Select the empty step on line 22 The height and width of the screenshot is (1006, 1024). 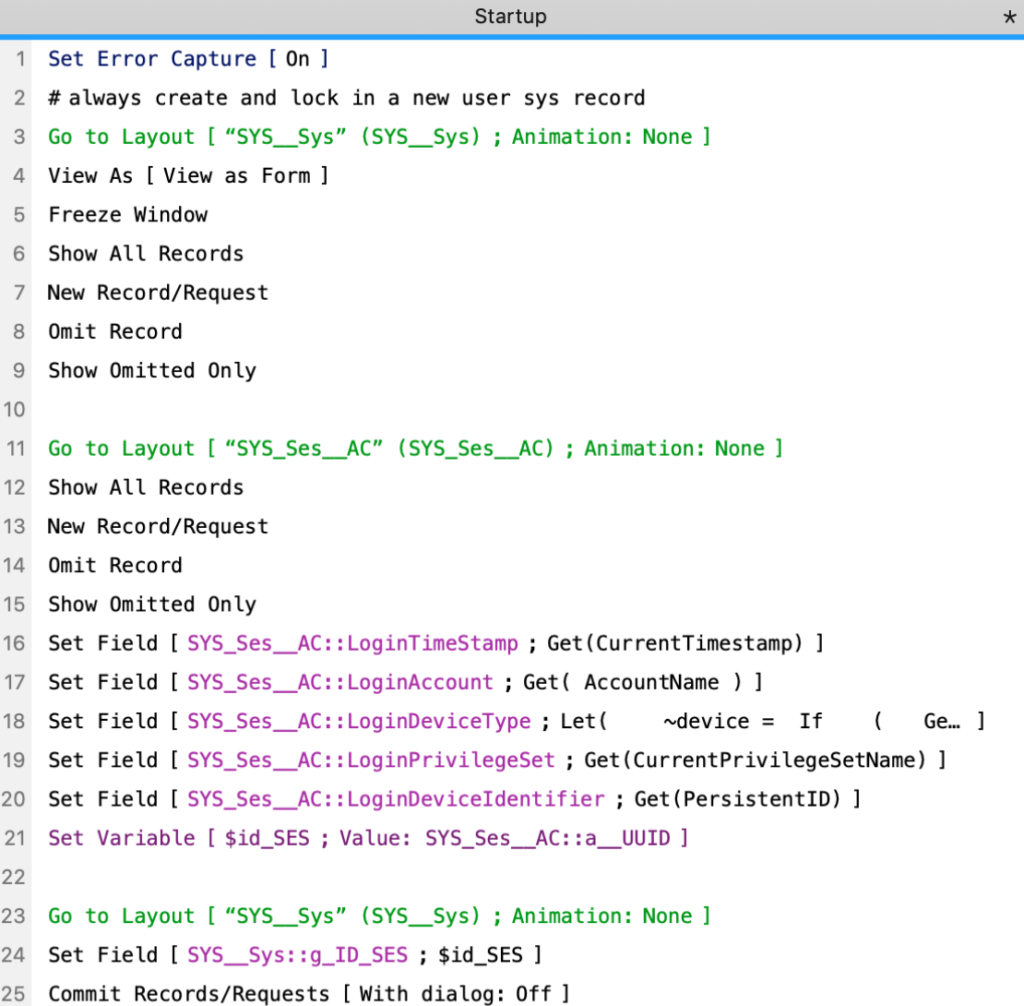click(512, 877)
